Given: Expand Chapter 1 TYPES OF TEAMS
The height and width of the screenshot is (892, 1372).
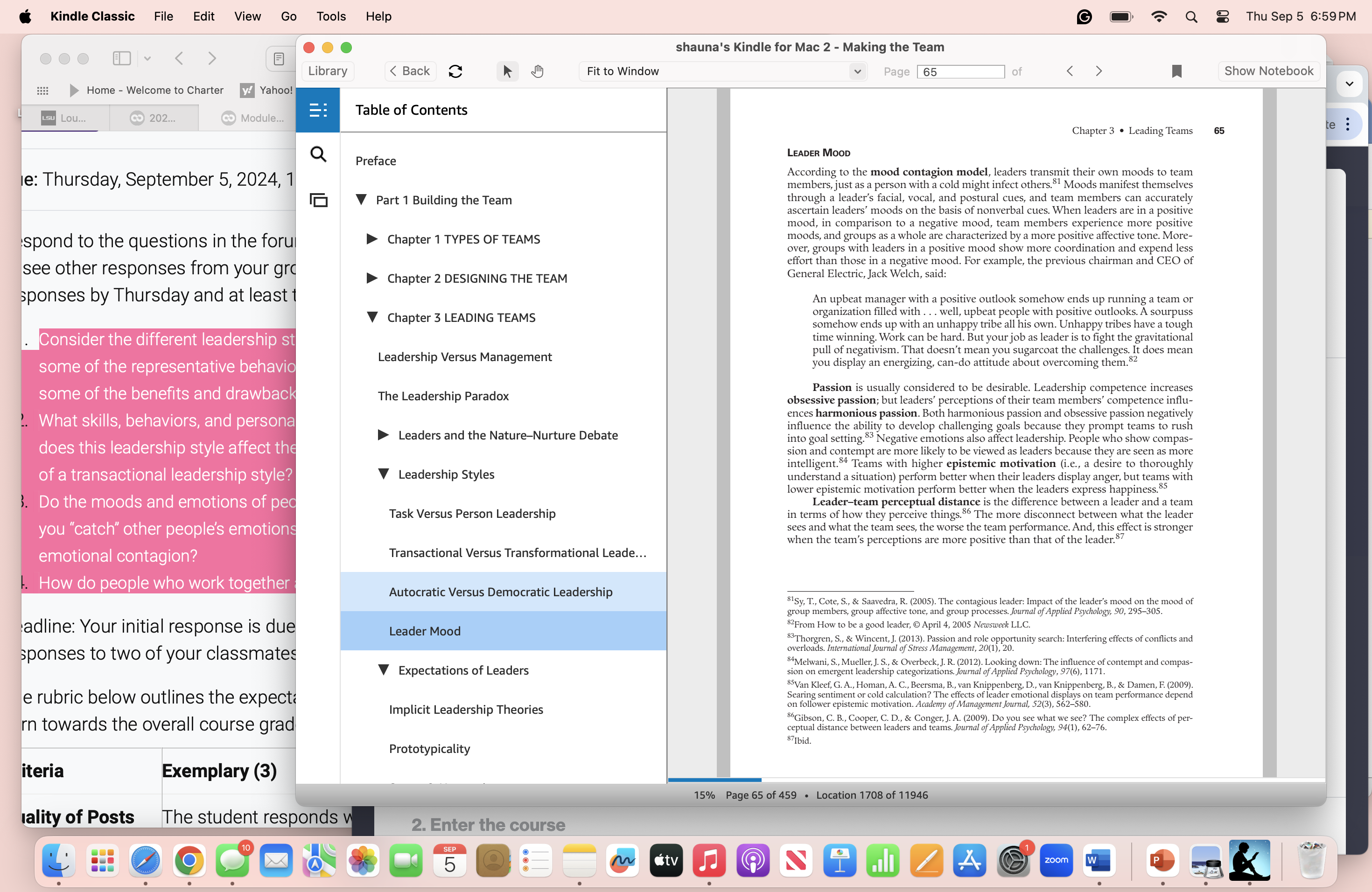Looking at the screenshot, I should [x=372, y=238].
